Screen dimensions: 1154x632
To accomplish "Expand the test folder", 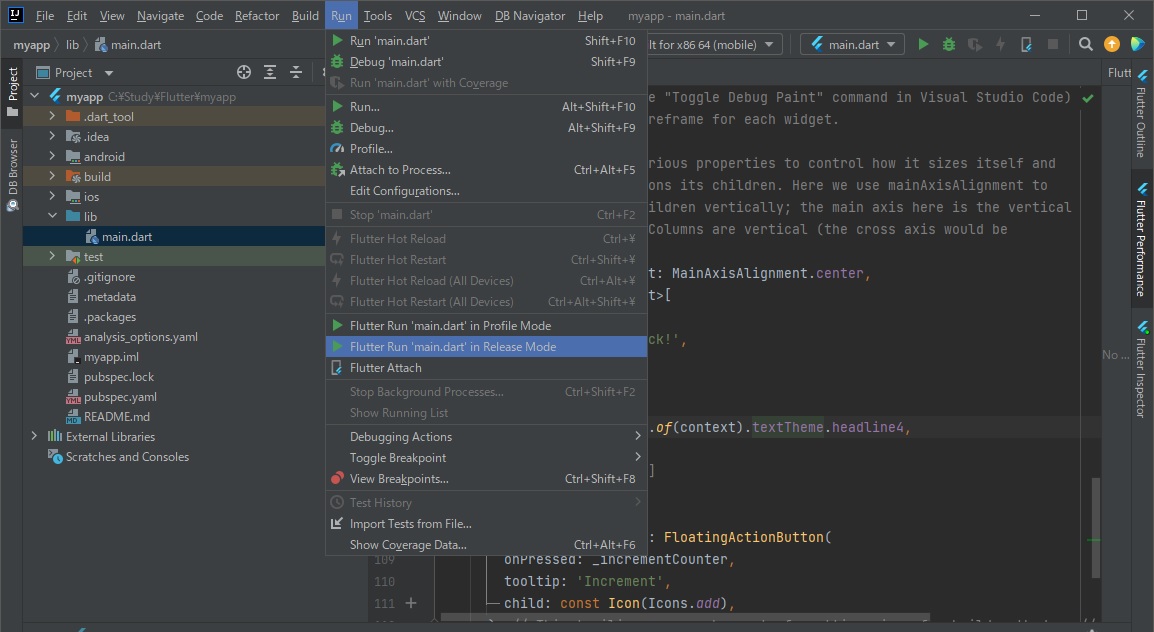I will (x=52, y=256).
